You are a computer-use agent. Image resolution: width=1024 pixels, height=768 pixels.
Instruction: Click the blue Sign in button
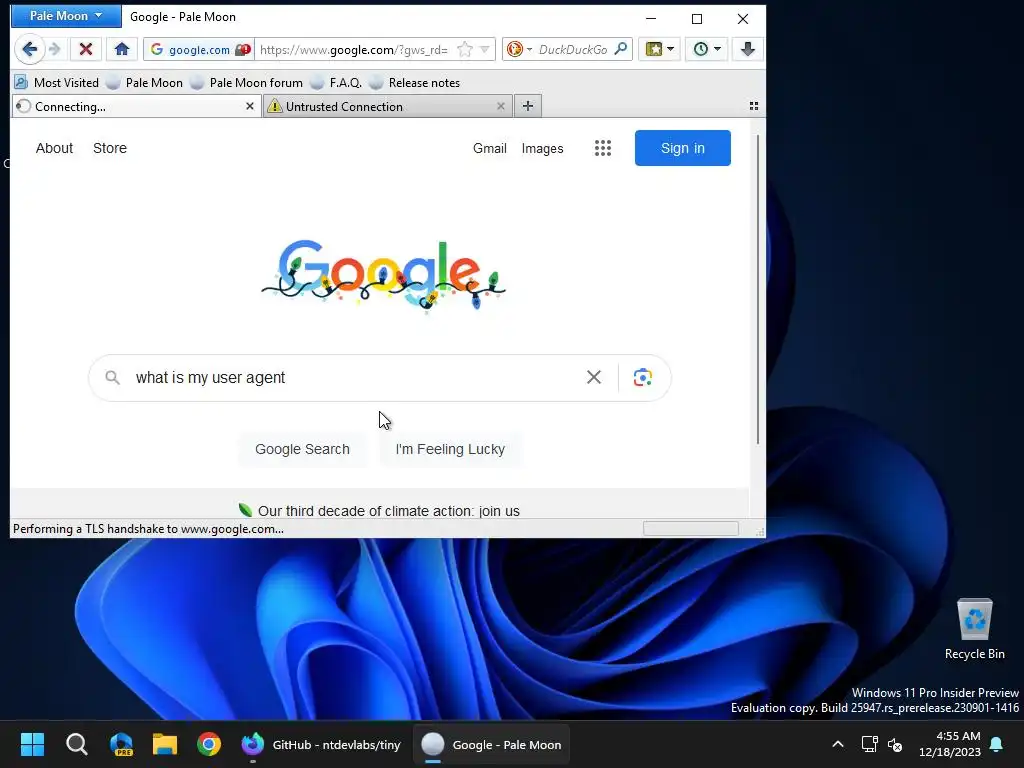click(682, 148)
